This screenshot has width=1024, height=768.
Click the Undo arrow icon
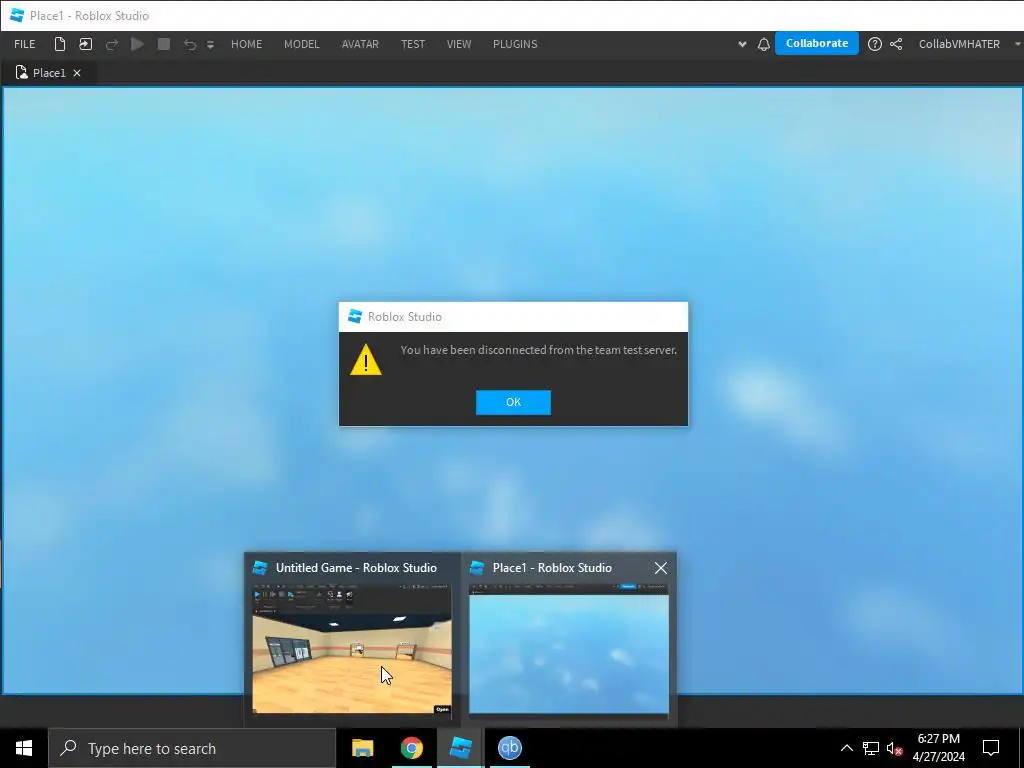pyautogui.click(x=189, y=44)
